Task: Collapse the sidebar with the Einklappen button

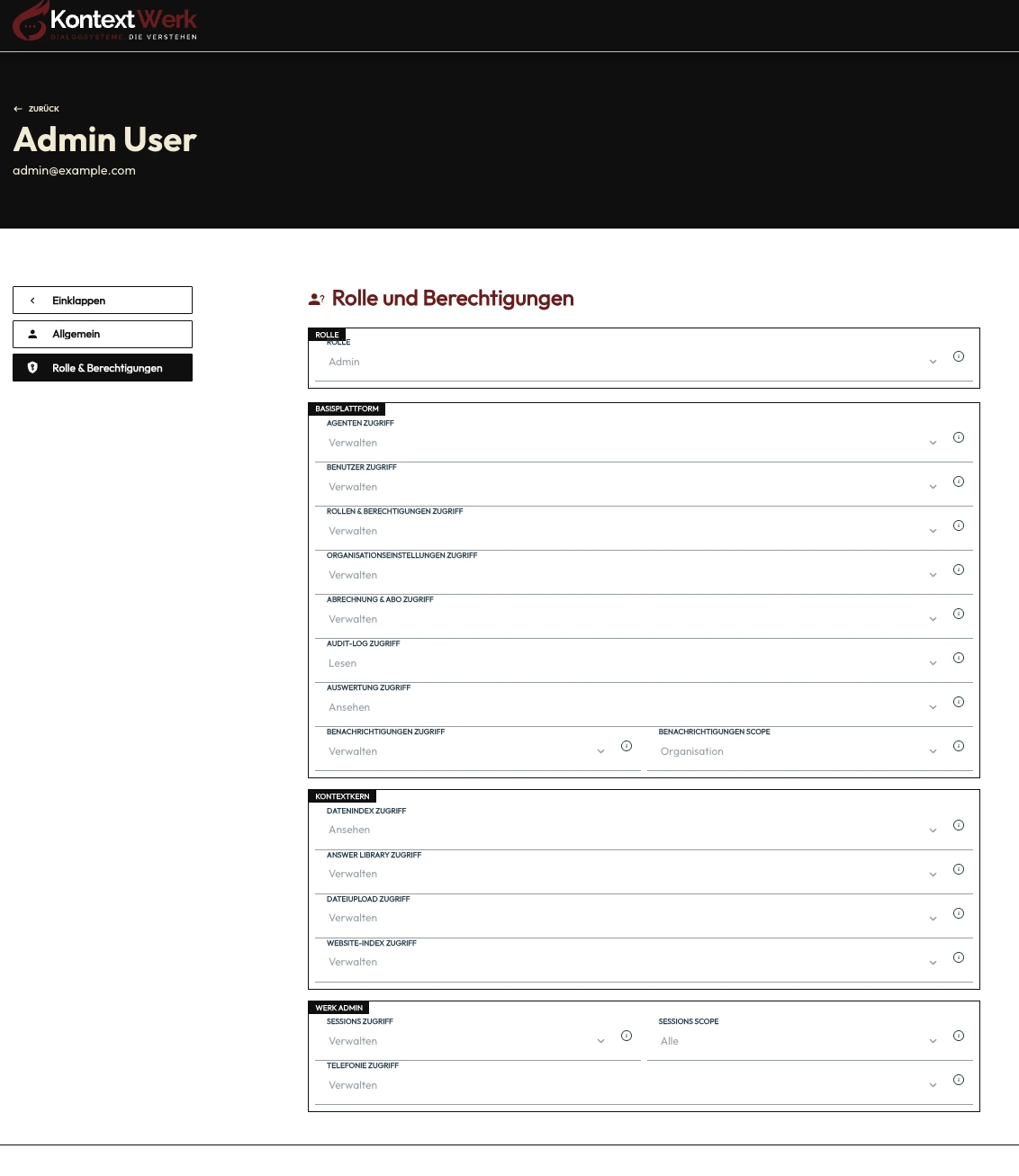Action: (102, 300)
